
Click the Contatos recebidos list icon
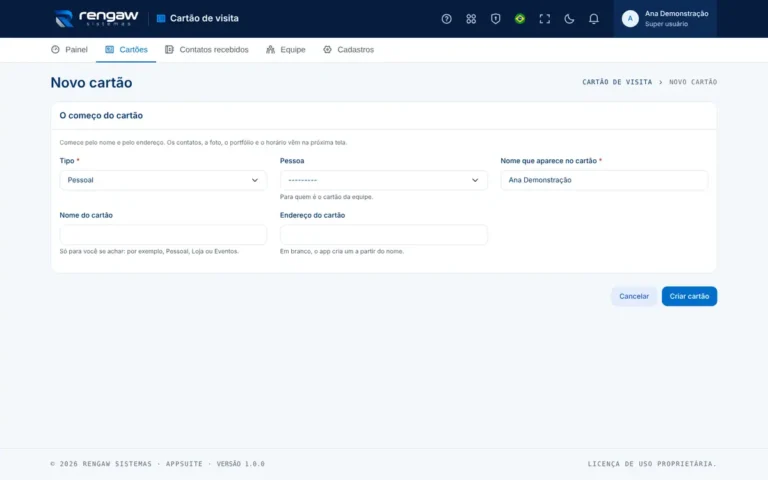[x=169, y=49]
